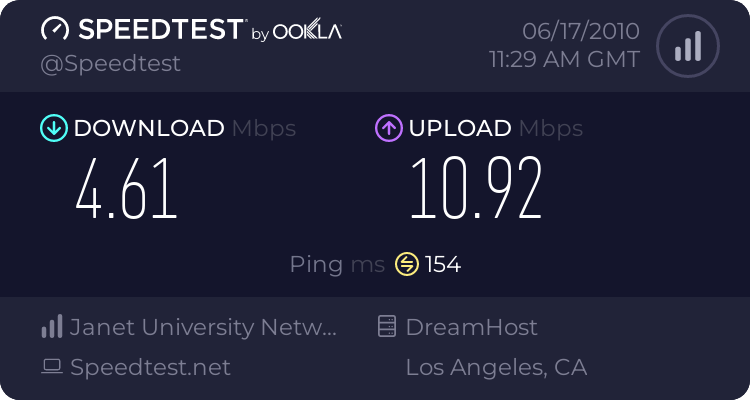
Task: Click the signal bars icon beside Janet University
Action: point(52,326)
